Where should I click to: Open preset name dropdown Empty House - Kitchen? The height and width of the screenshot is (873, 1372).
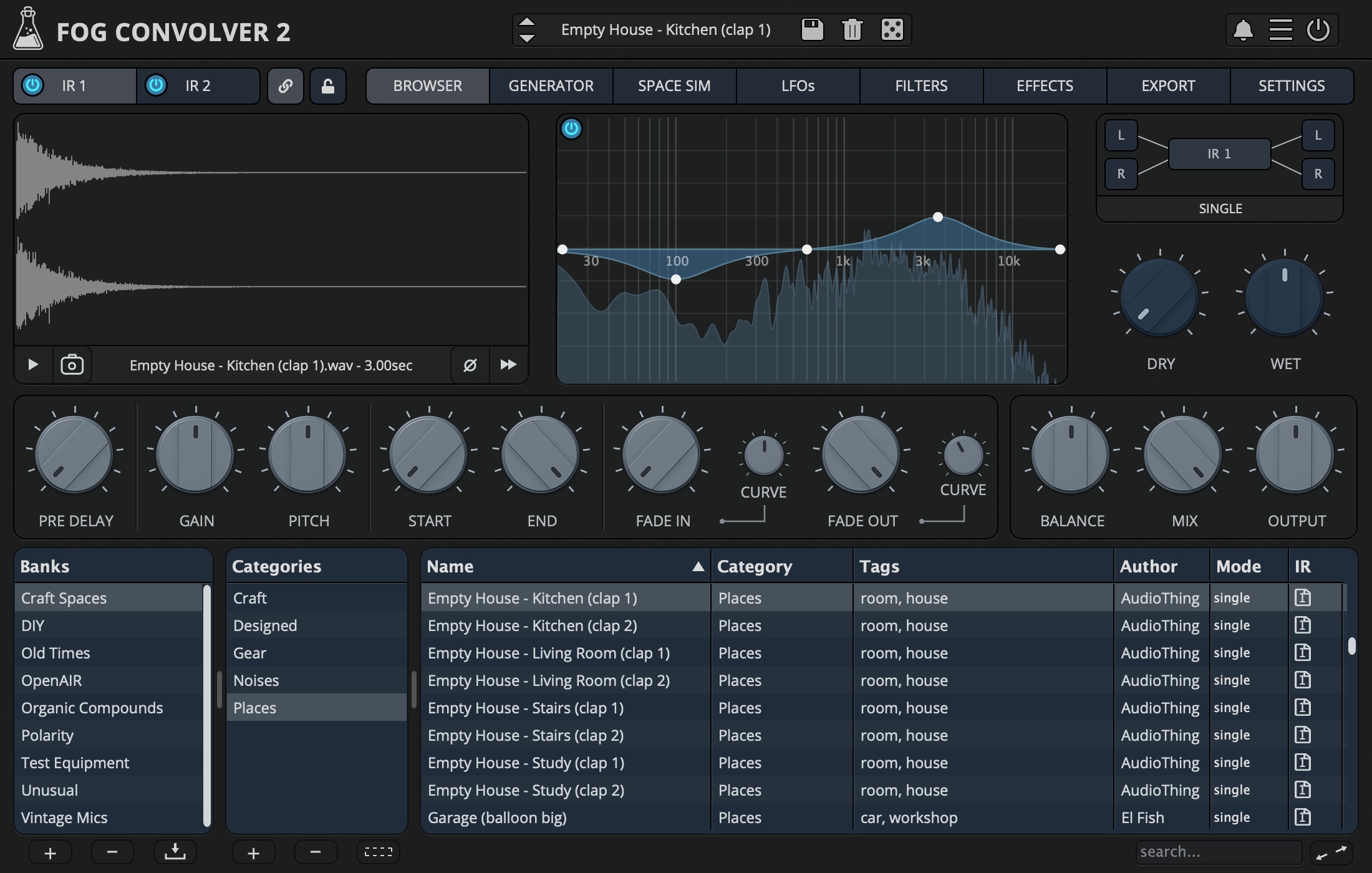665,30
